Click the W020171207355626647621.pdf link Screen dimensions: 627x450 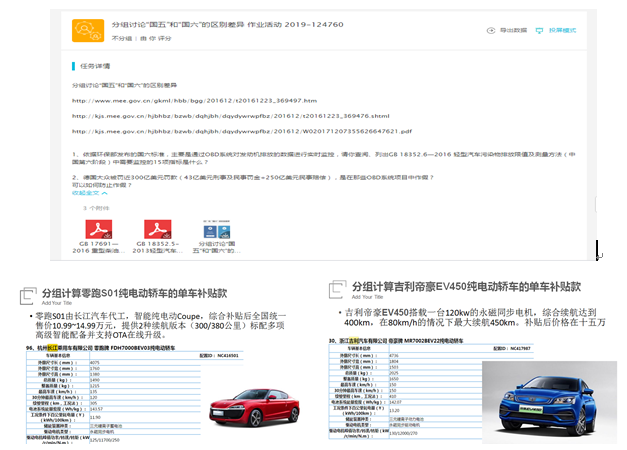pyautogui.click(x=242, y=132)
